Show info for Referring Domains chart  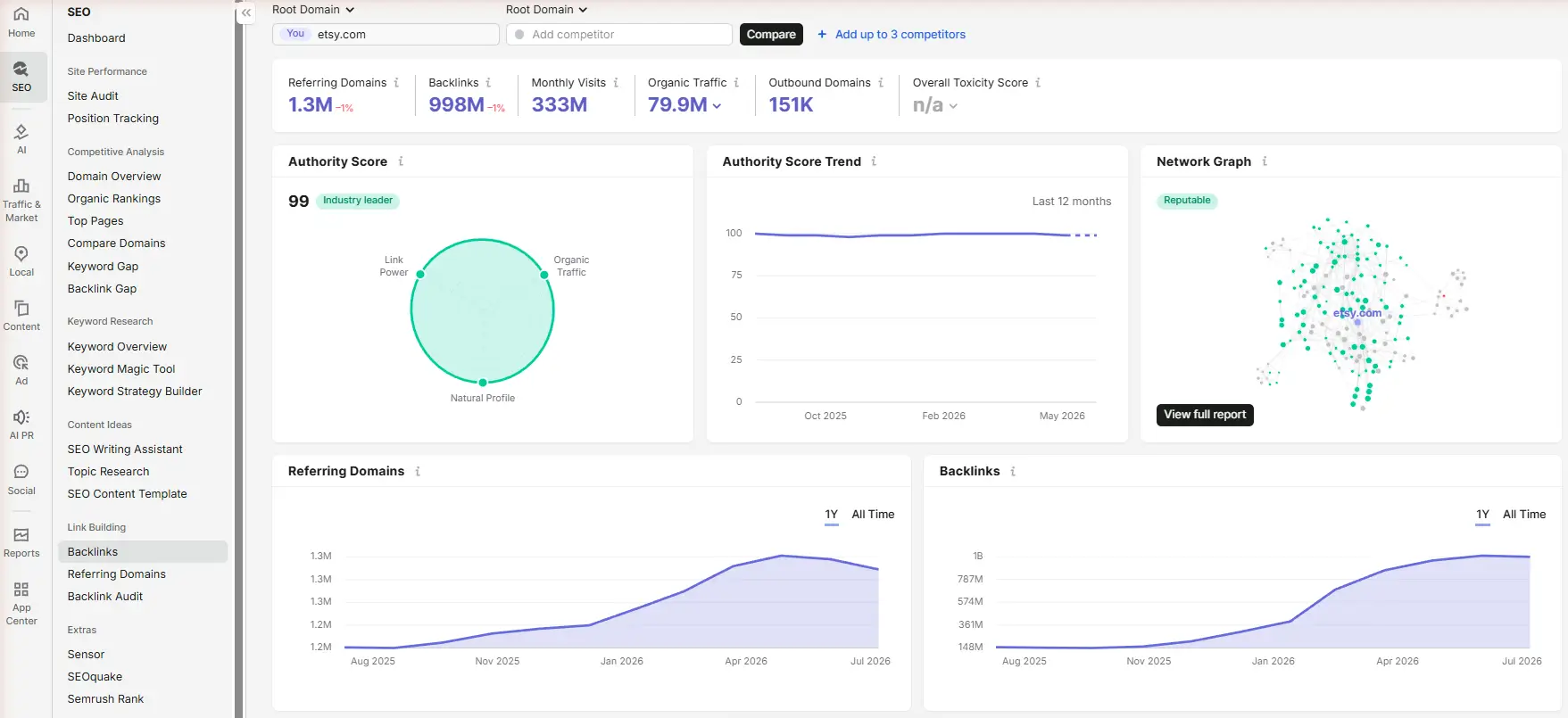418,471
